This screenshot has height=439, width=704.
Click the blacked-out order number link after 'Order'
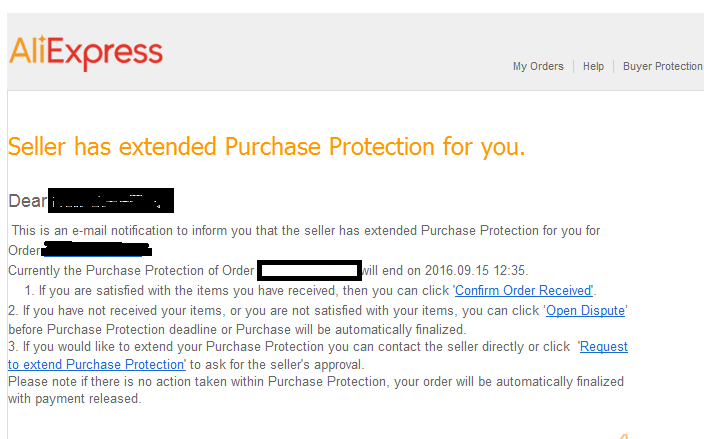pyautogui.click(x=96, y=250)
